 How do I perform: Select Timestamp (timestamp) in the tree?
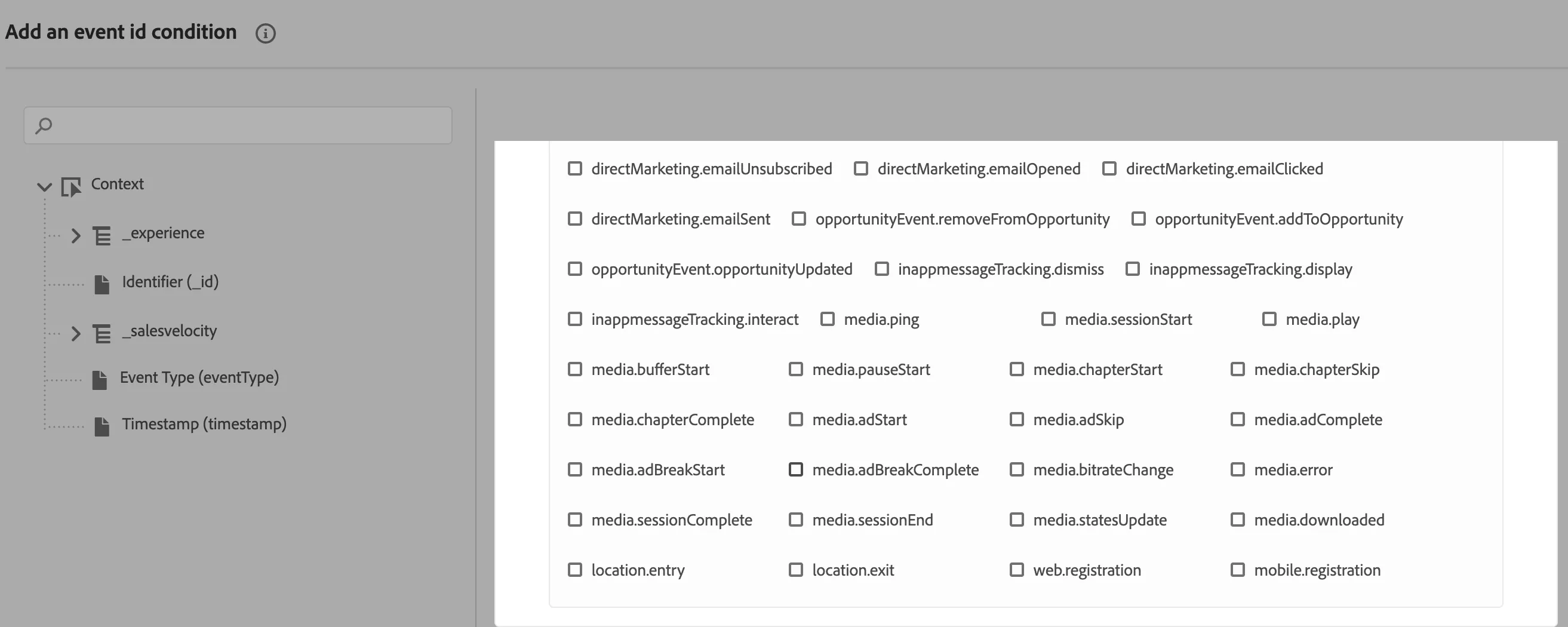204,424
